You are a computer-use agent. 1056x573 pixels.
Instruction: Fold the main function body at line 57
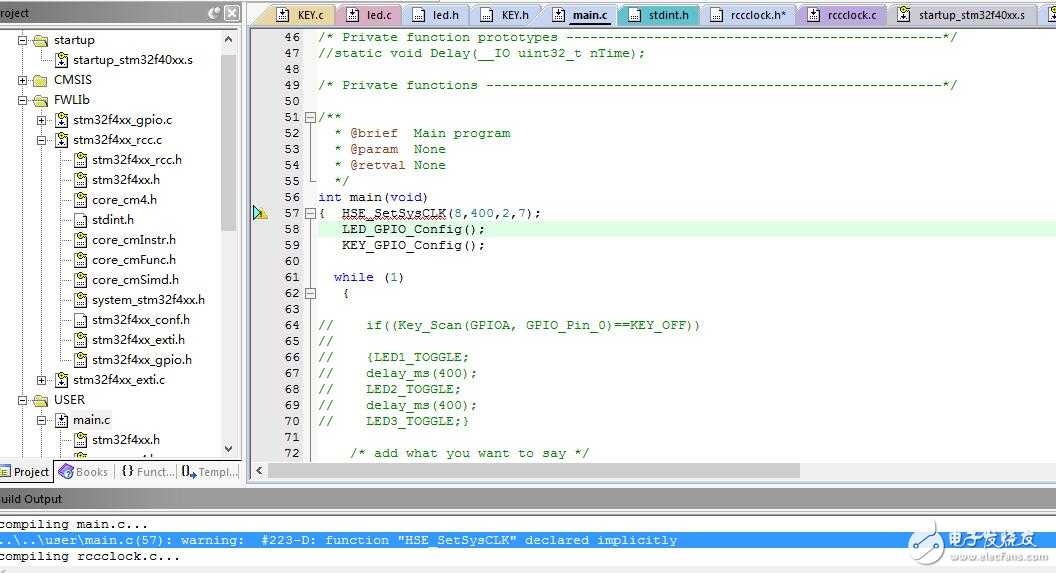tap(310, 213)
